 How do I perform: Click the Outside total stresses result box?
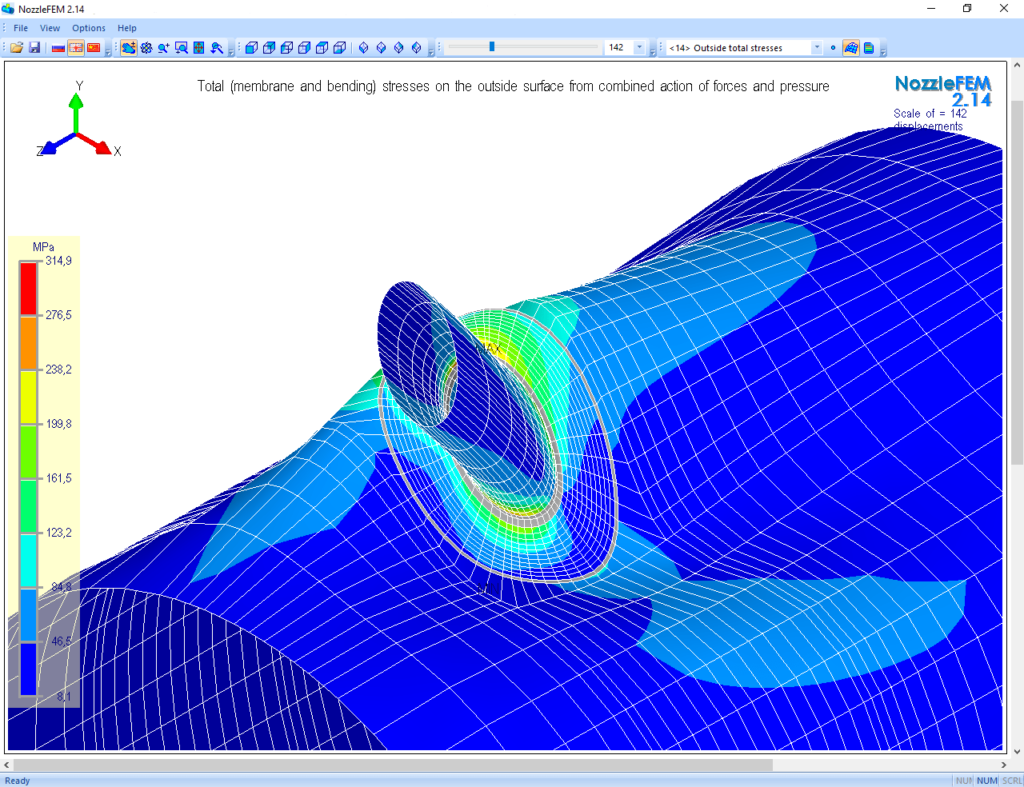click(738, 48)
